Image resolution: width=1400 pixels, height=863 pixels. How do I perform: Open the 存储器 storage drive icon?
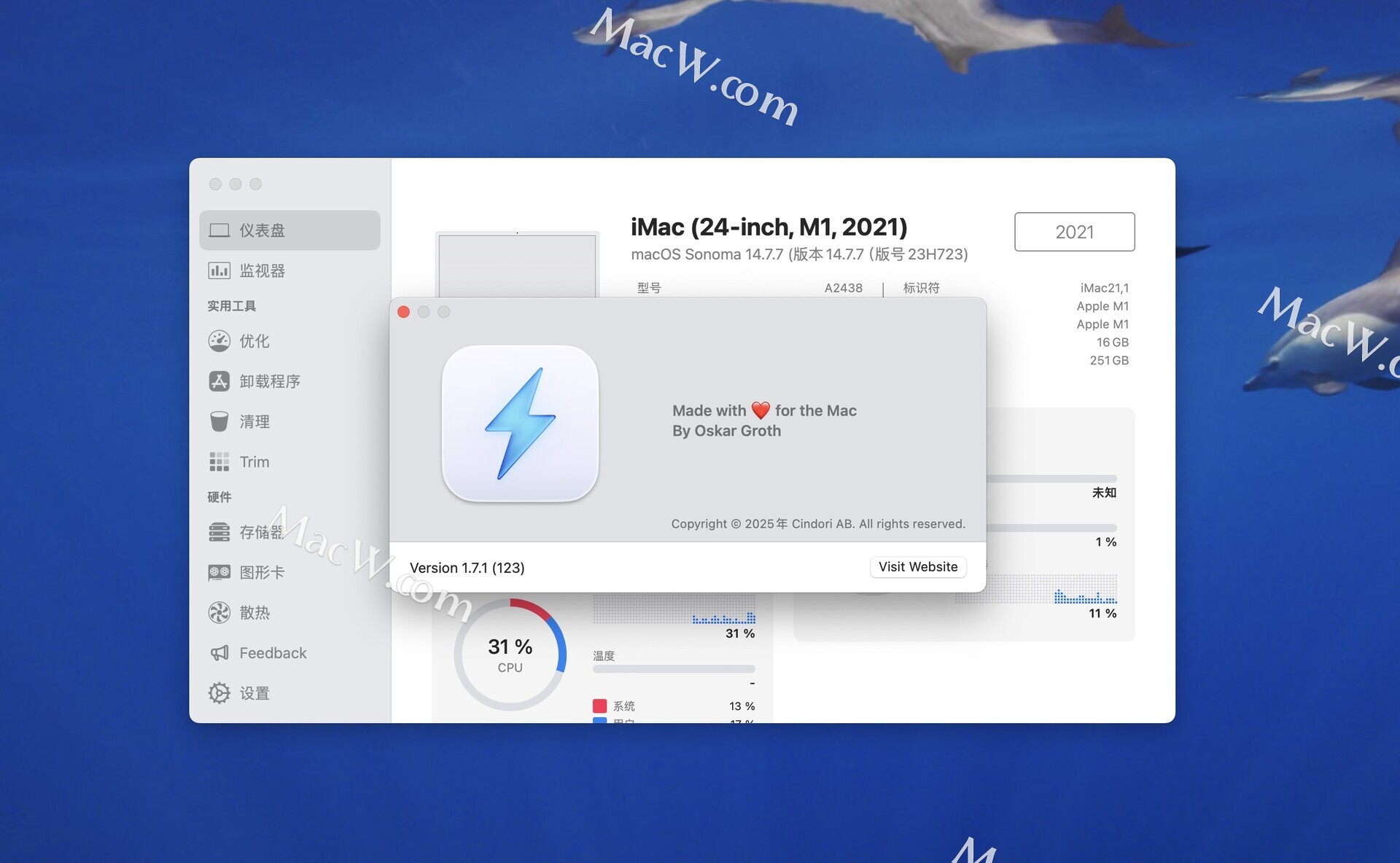coord(219,532)
